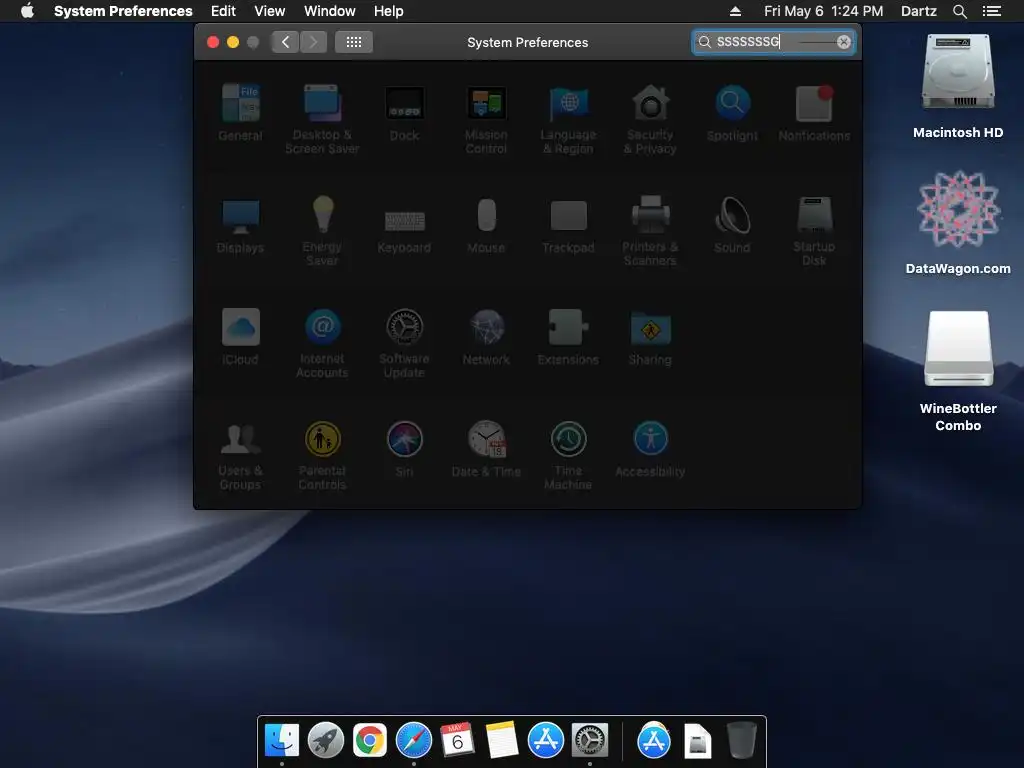Open Finder from the Dock
This screenshot has width=1024, height=768.
coord(282,740)
